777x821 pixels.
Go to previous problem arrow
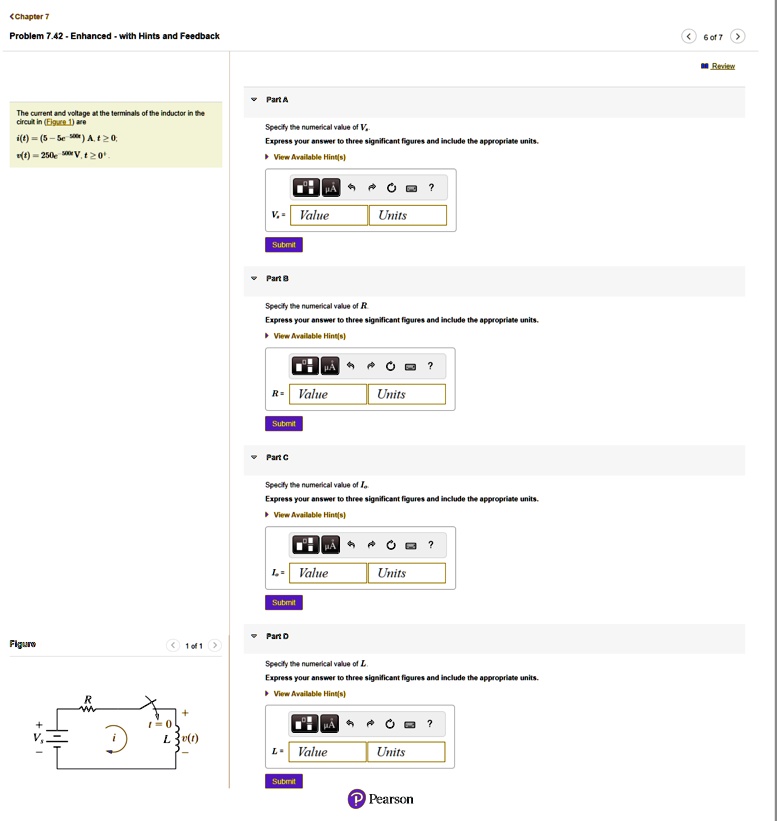point(689,36)
